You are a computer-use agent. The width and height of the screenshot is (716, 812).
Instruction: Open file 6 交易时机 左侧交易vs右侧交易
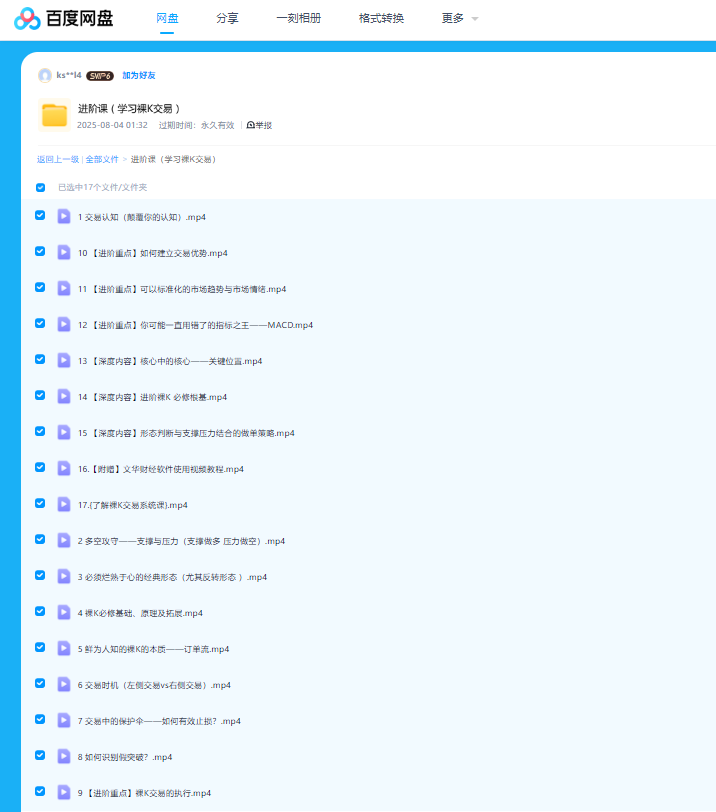coord(154,685)
